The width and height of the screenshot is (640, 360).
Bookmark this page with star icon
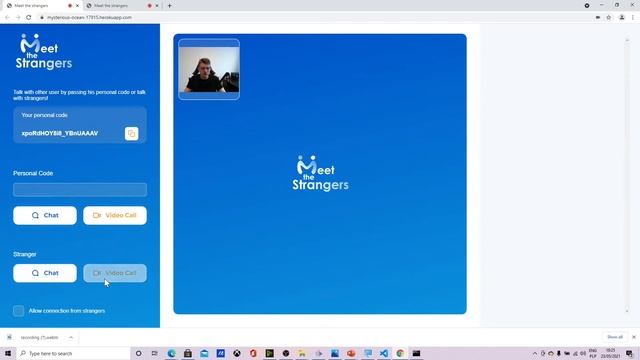coord(609,18)
